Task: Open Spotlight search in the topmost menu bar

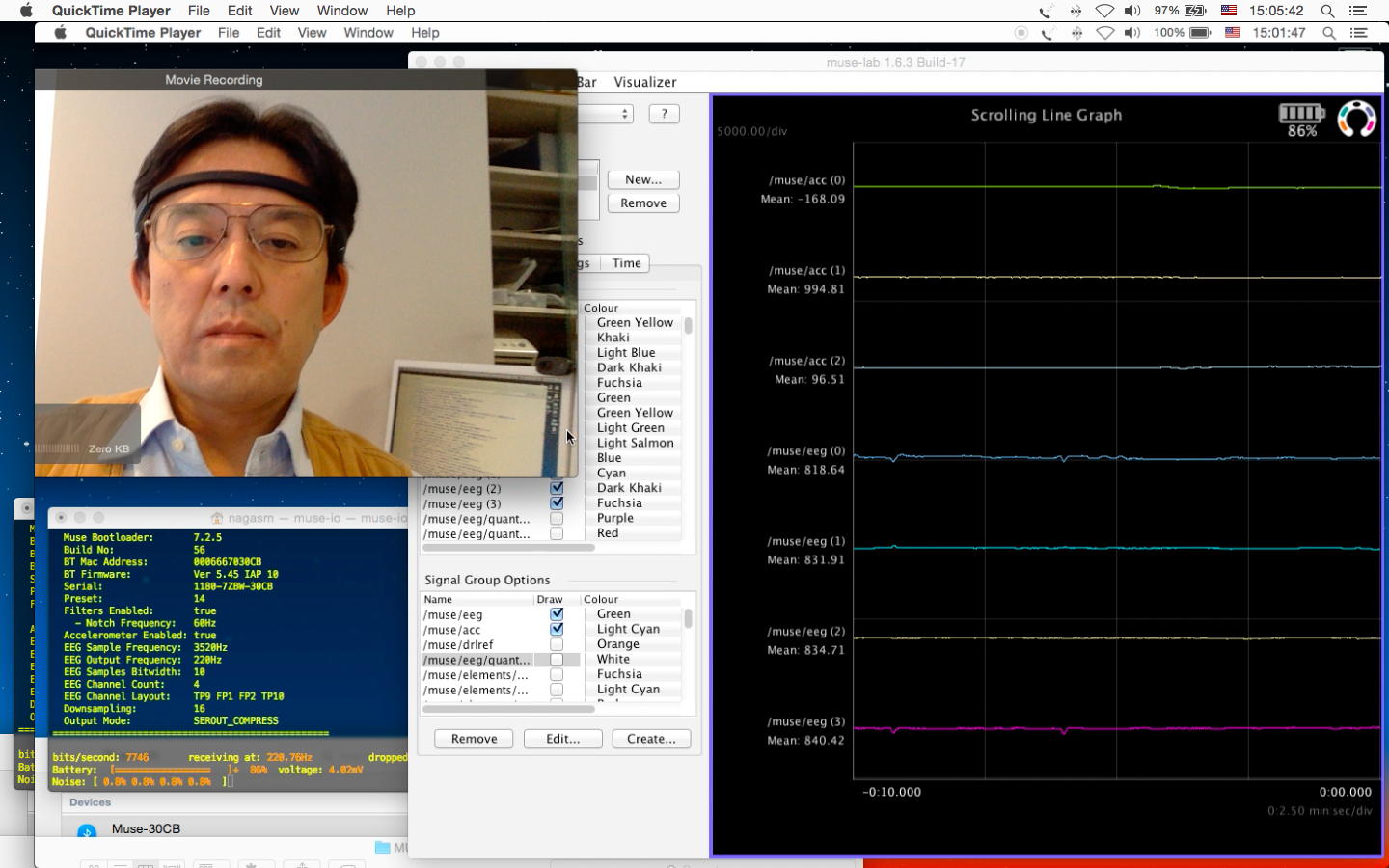Action: coord(1327,11)
